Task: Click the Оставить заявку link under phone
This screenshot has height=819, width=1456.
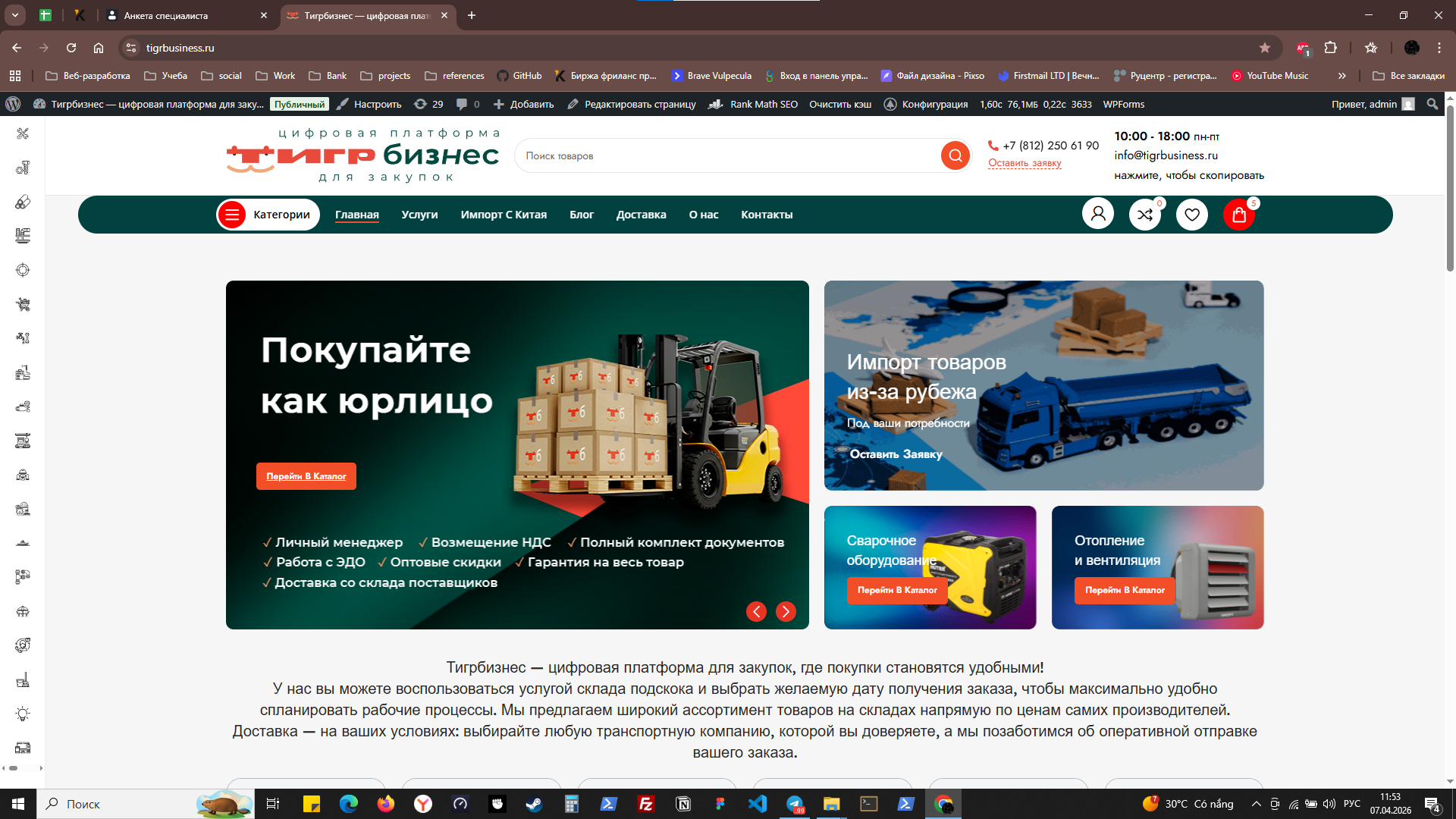Action: point(1025,163)
